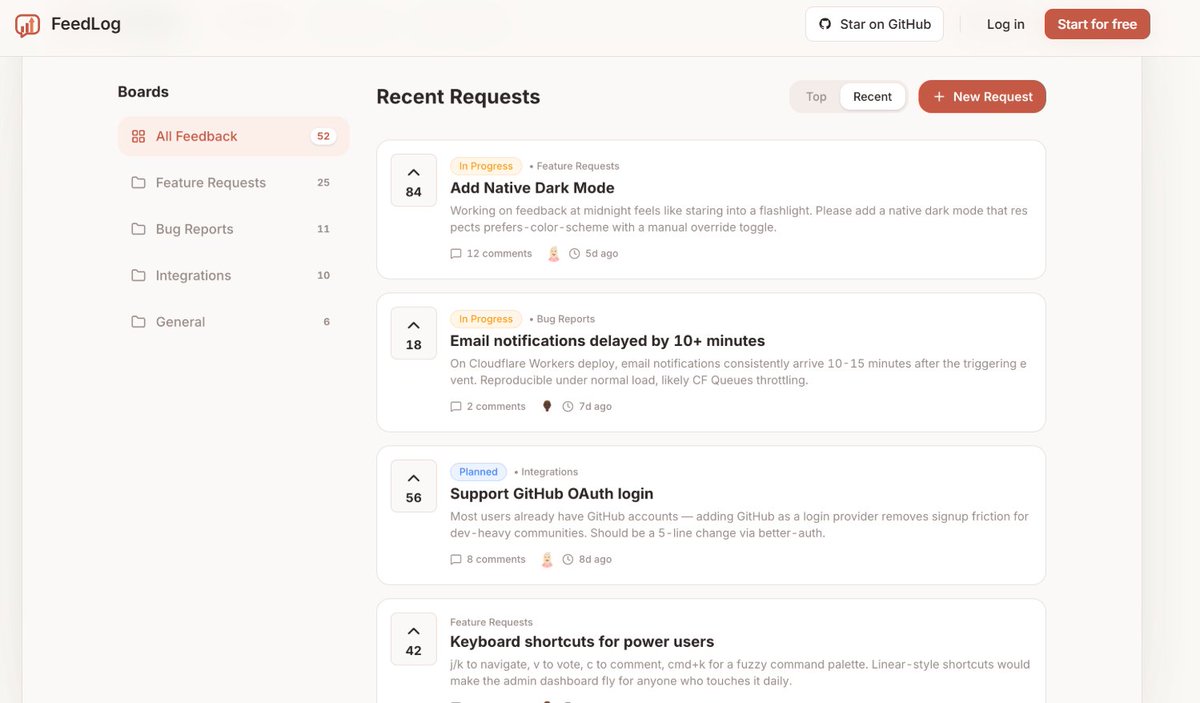The image size is (1200, 703).
Task: Open Add Native Dark Mode title
Action: pyautogui.click(x=532, y=188)
